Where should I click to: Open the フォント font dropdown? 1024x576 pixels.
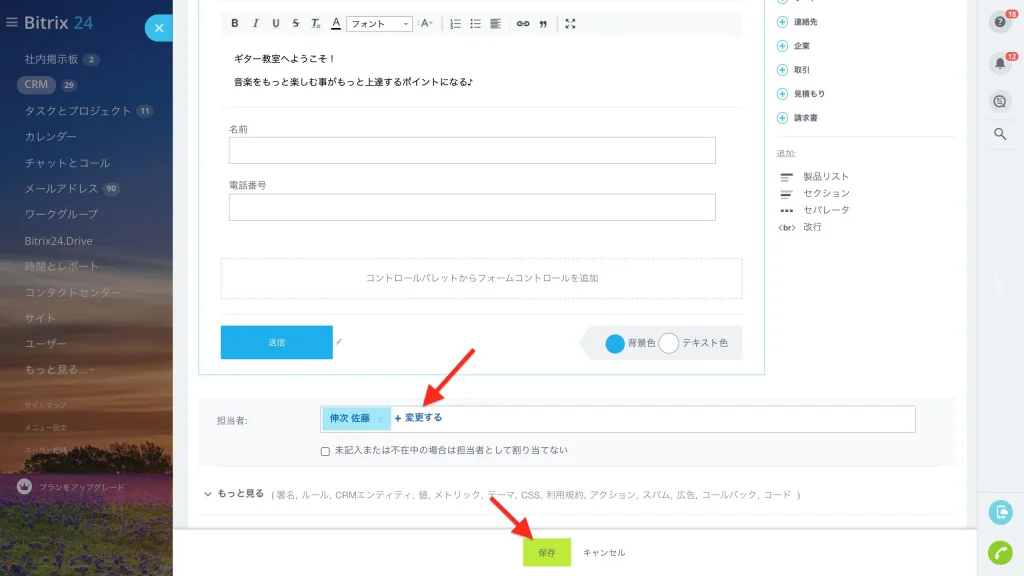click(x=379, y=24)
